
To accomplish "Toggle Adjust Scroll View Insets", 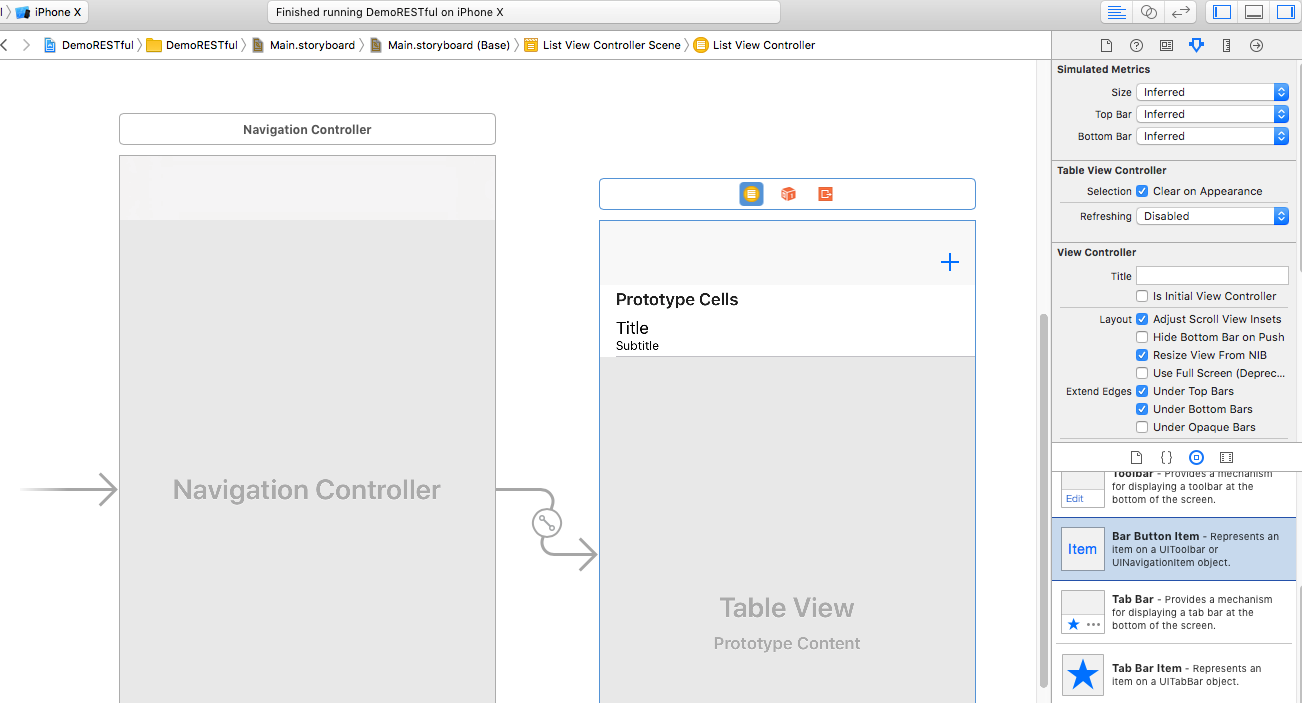I will click(1142, 319).
